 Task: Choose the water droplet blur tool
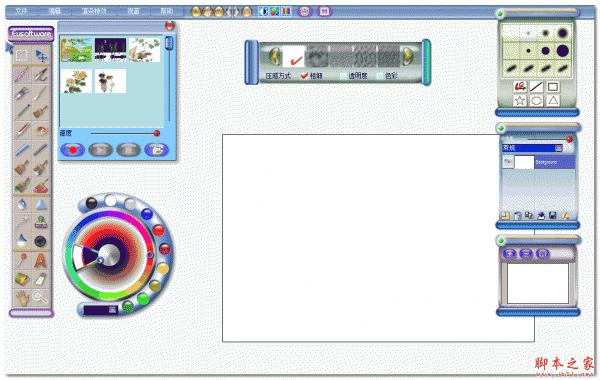click(x=22, y=204)
